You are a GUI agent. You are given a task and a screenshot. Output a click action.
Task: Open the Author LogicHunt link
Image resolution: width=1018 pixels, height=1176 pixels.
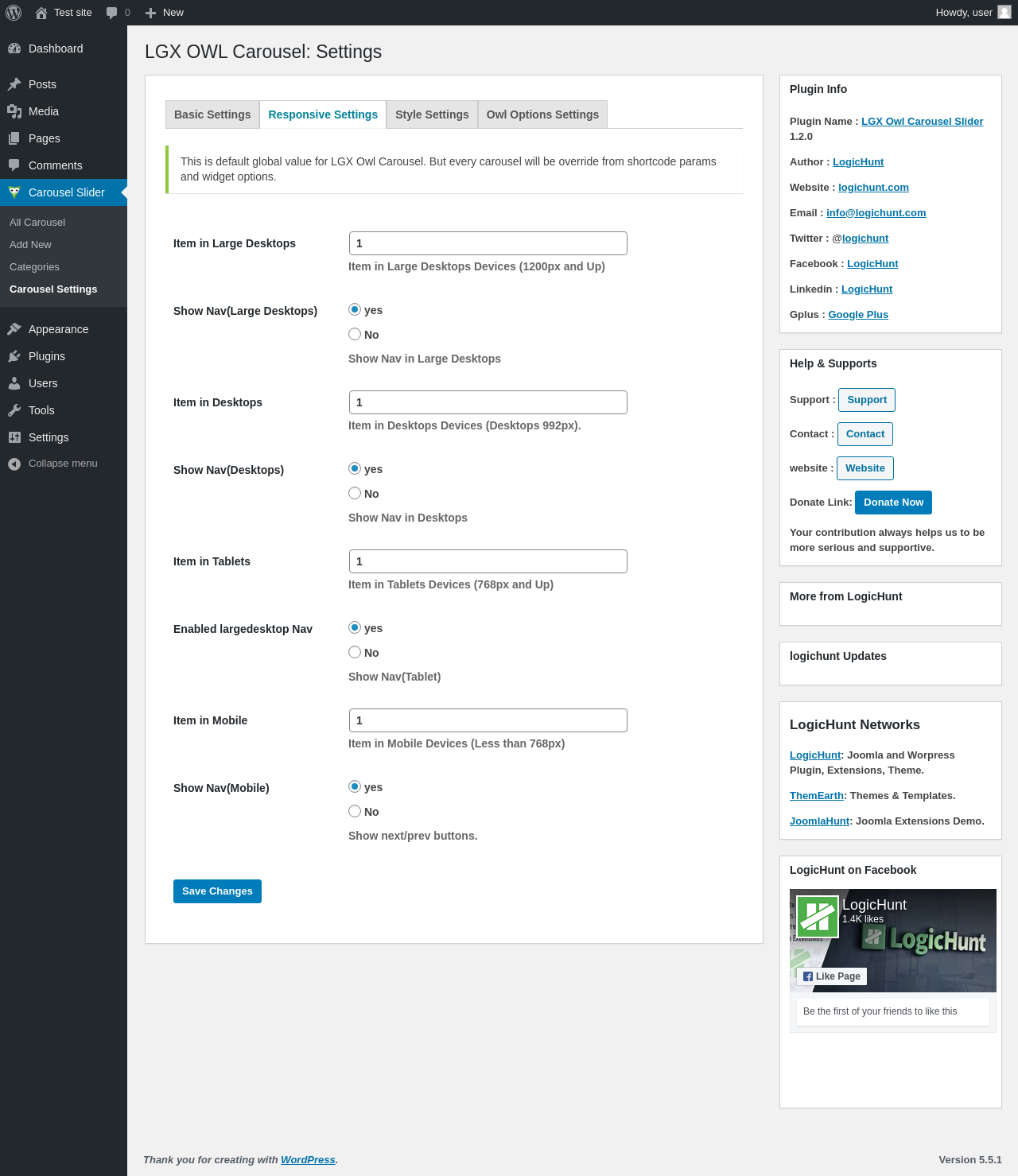858,162
